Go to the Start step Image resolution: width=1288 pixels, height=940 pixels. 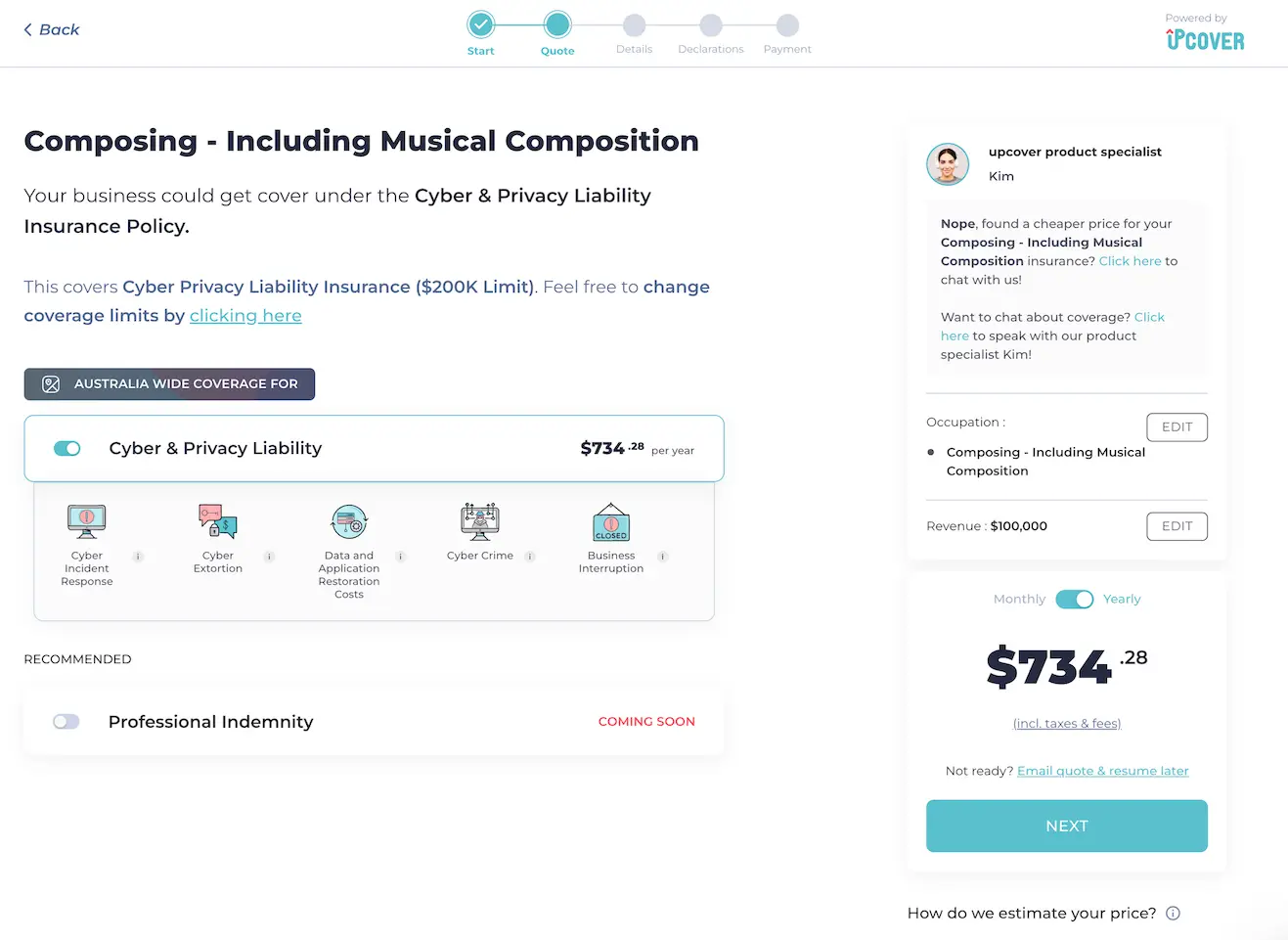[x=480, y=24]
